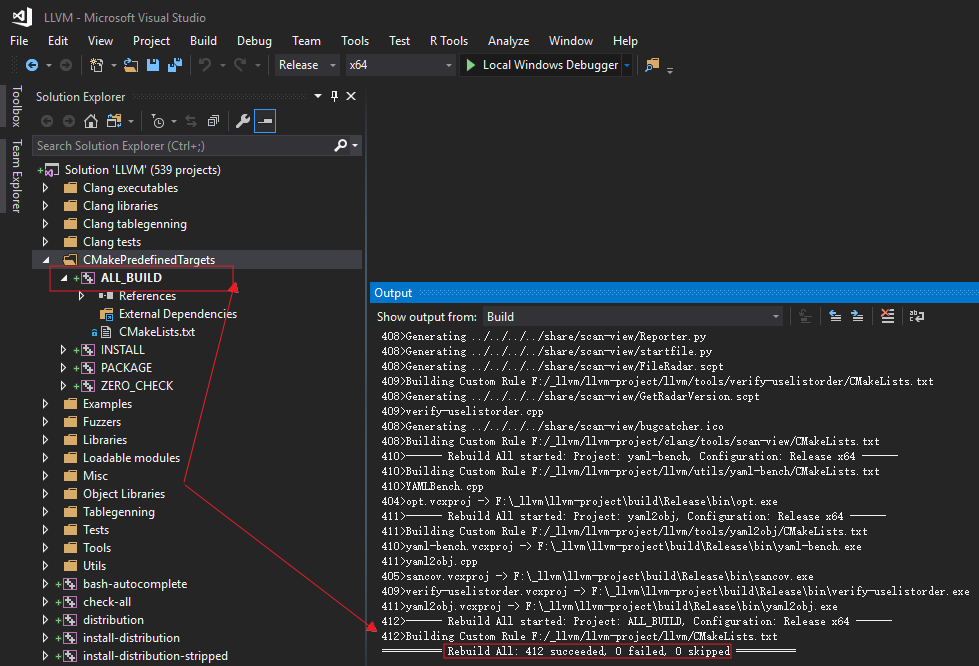
Task: Open the Project menu
Action: coord(151,41)
